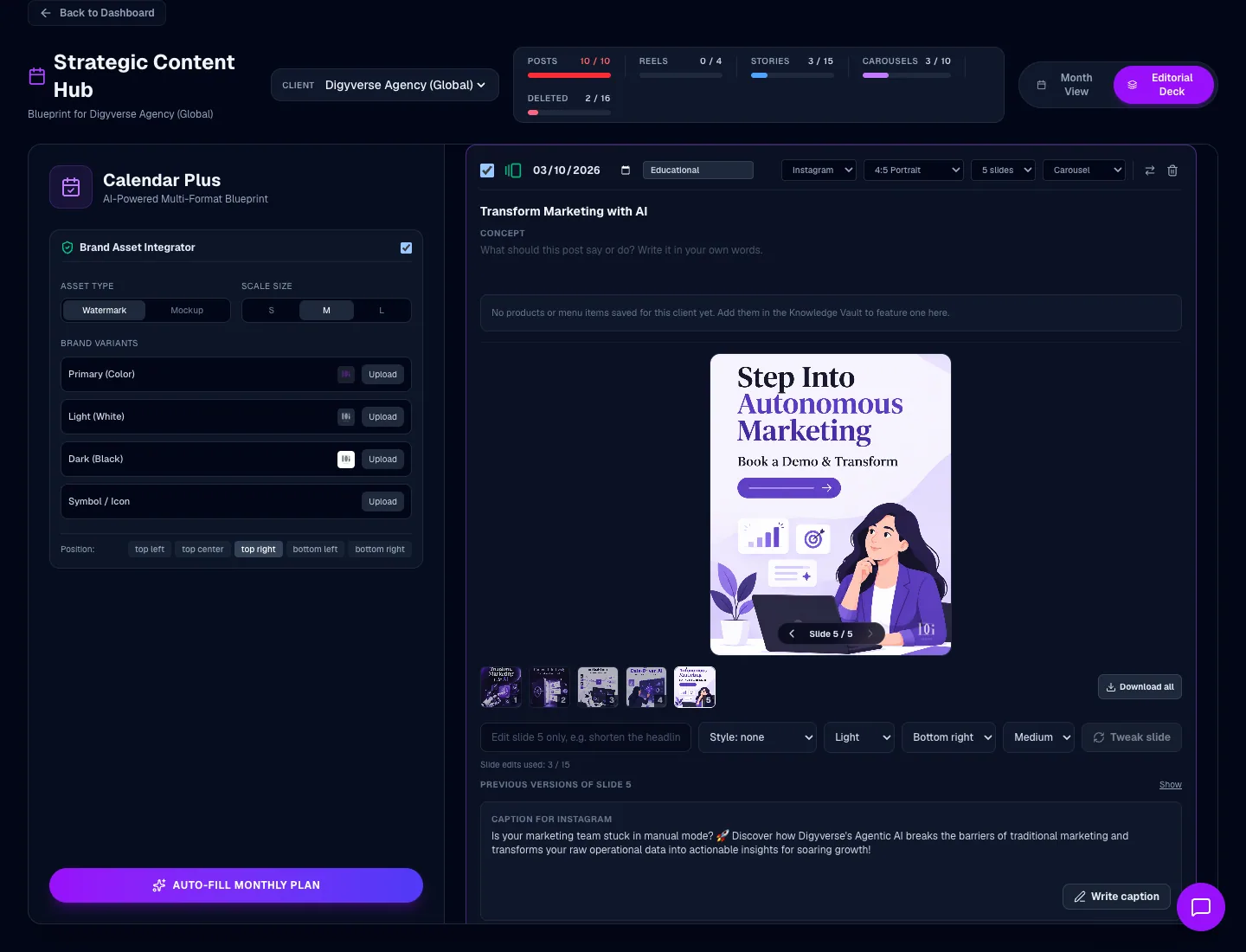Select slide 3 thumbnail
This screenshot has width=1246, height=952.
pos(598,687)
